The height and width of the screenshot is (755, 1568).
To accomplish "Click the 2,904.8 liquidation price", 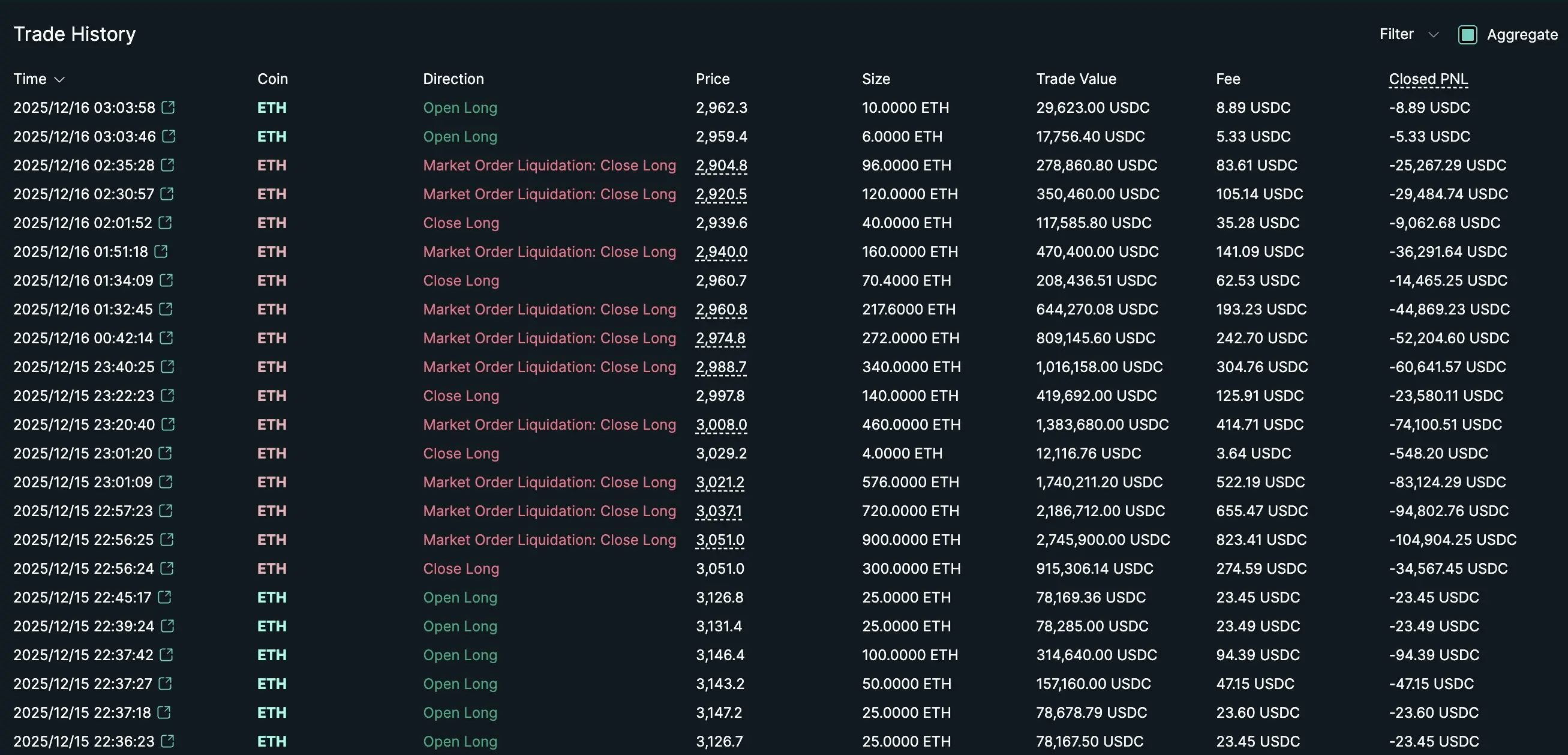I will click(721, 165).
